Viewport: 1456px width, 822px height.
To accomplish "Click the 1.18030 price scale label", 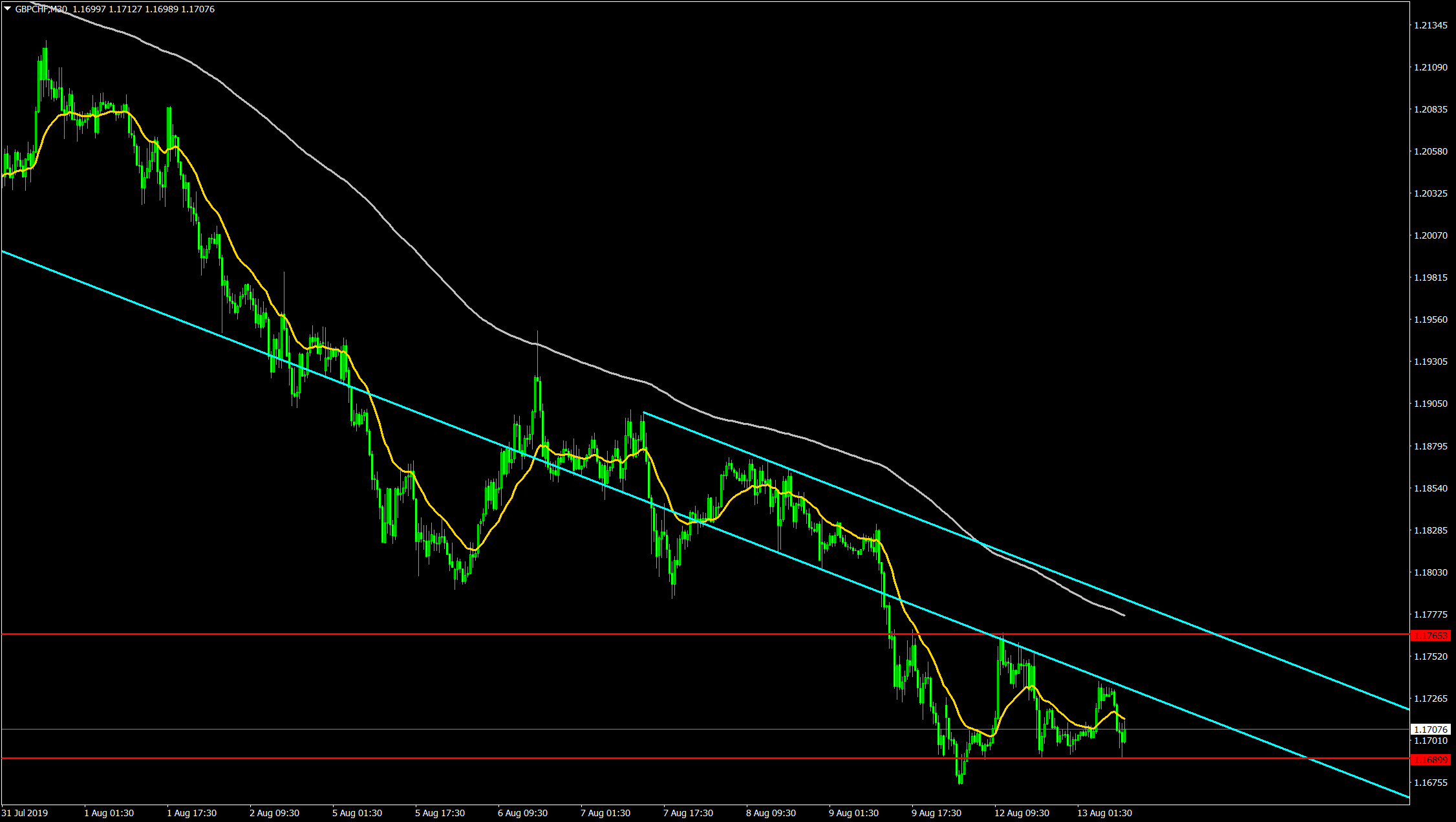I will click(x=1430, y=572).
